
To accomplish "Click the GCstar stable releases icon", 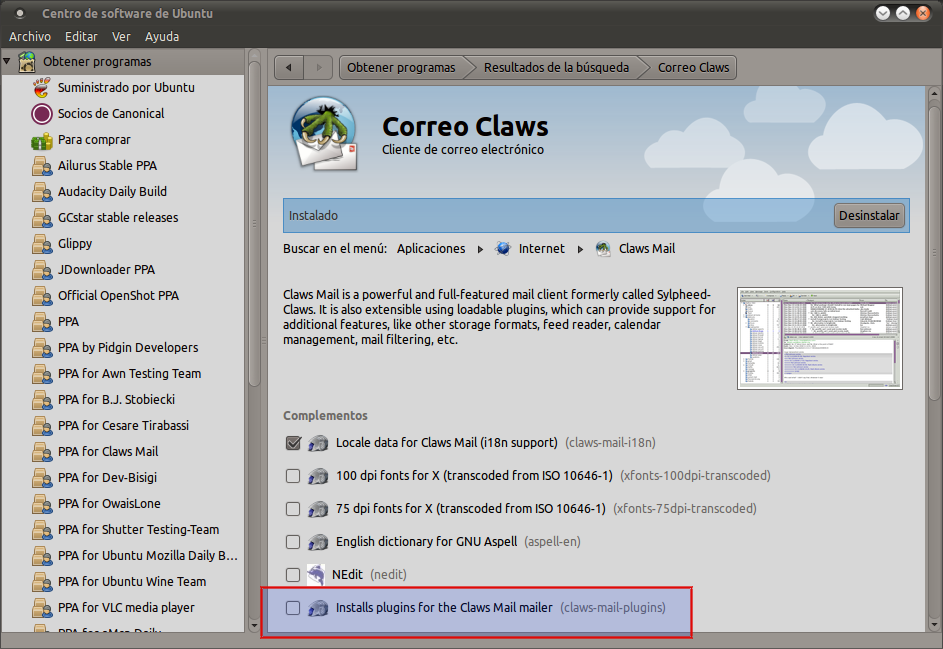I will (x=41, y=218).
